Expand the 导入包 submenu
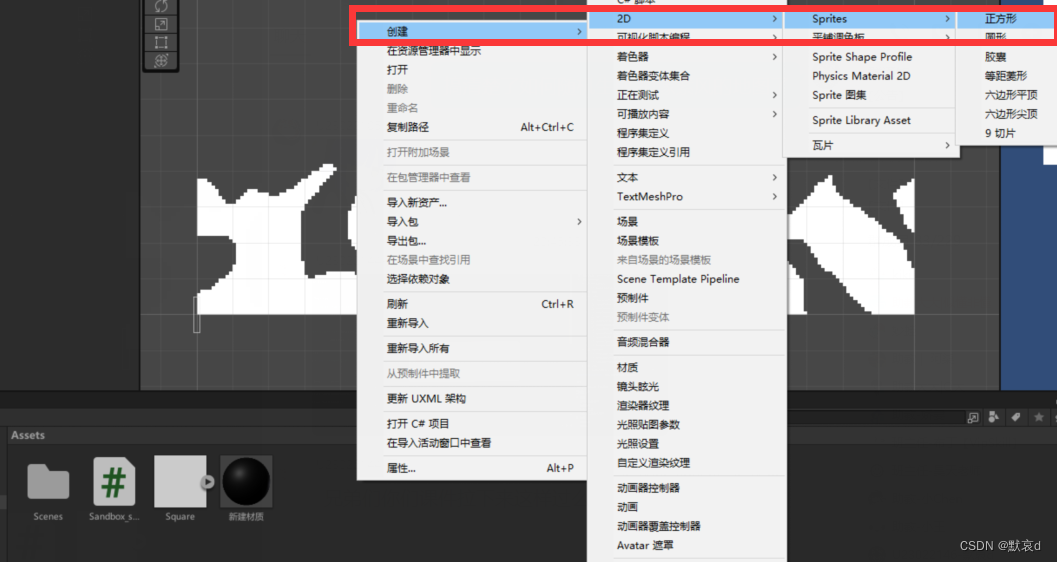1057x562 pixels. [x=471, y=221]
